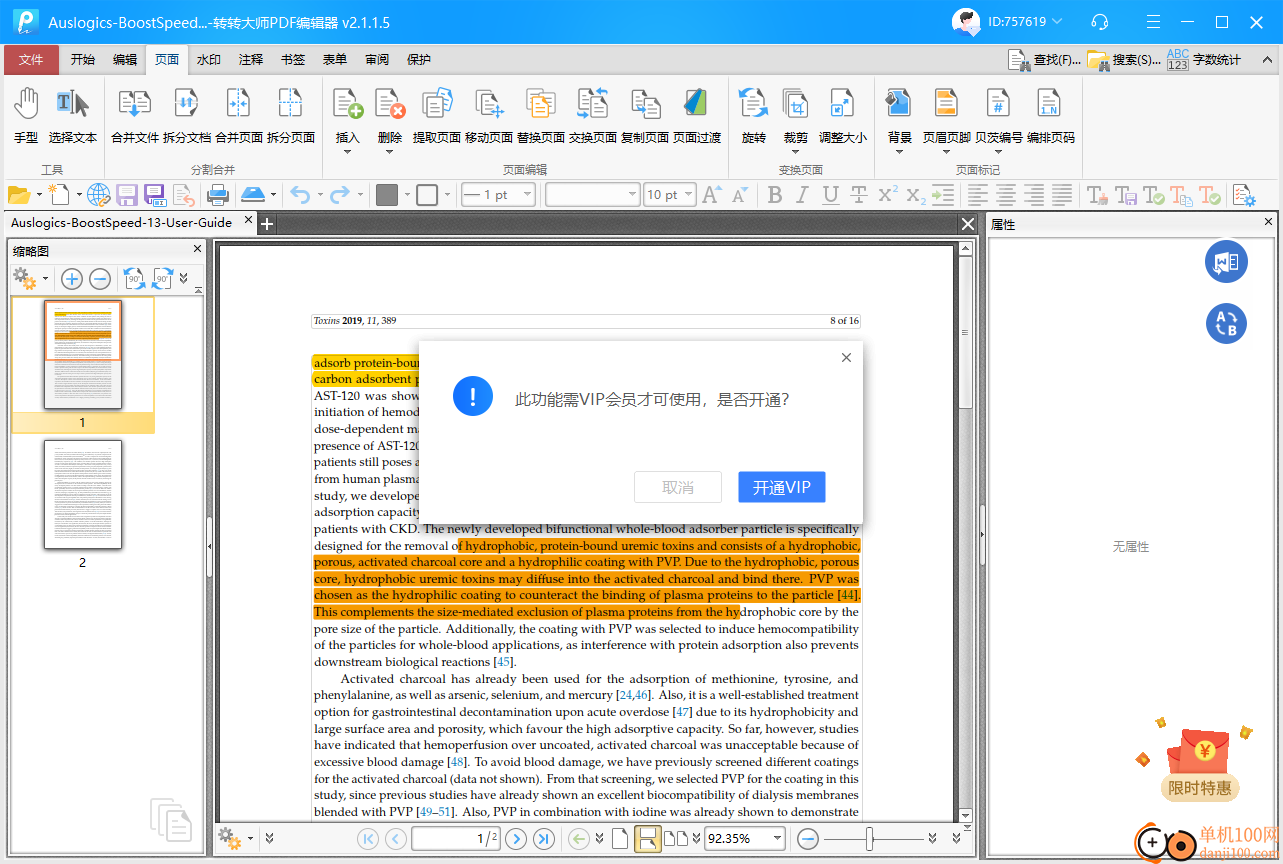Viewport: 1283px width, 864px height.
Task: Expand the Insert (插入) dropdown arrow
Action: 347,152
